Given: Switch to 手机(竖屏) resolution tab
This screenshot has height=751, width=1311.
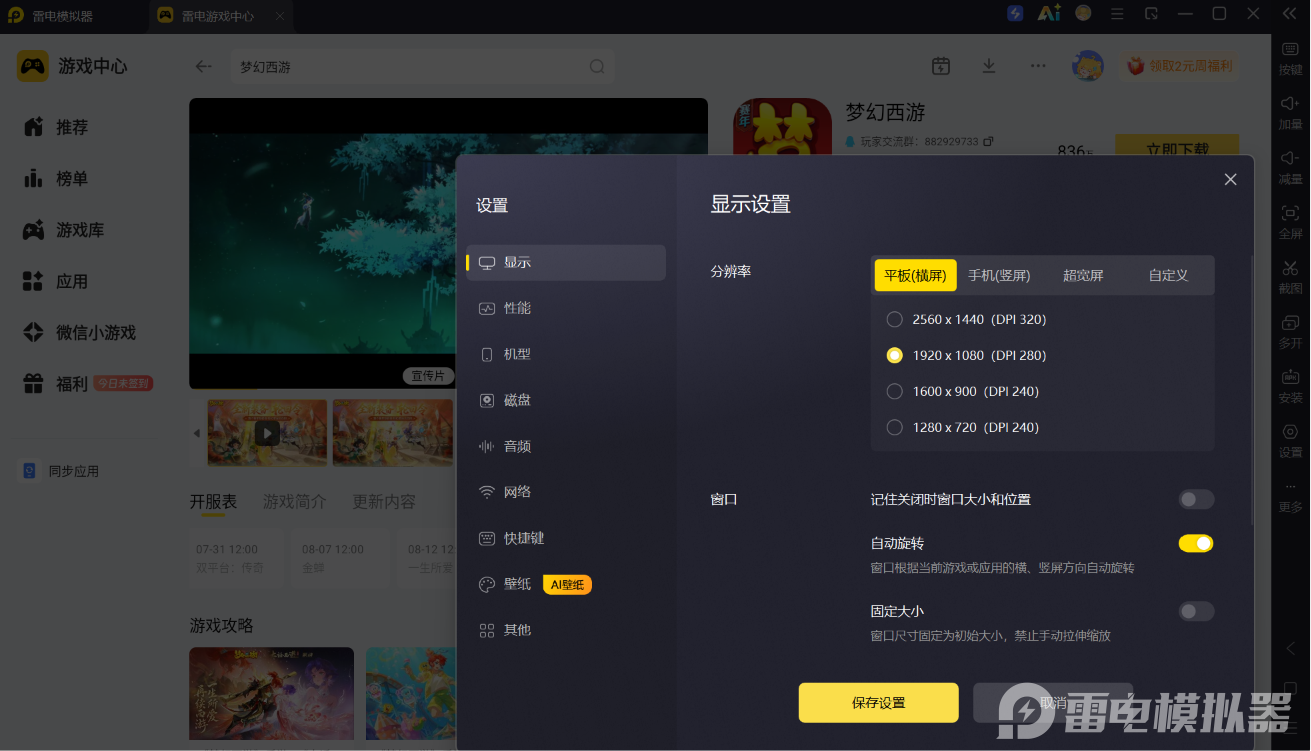Looking at the screenshot, I should point(999,275).
